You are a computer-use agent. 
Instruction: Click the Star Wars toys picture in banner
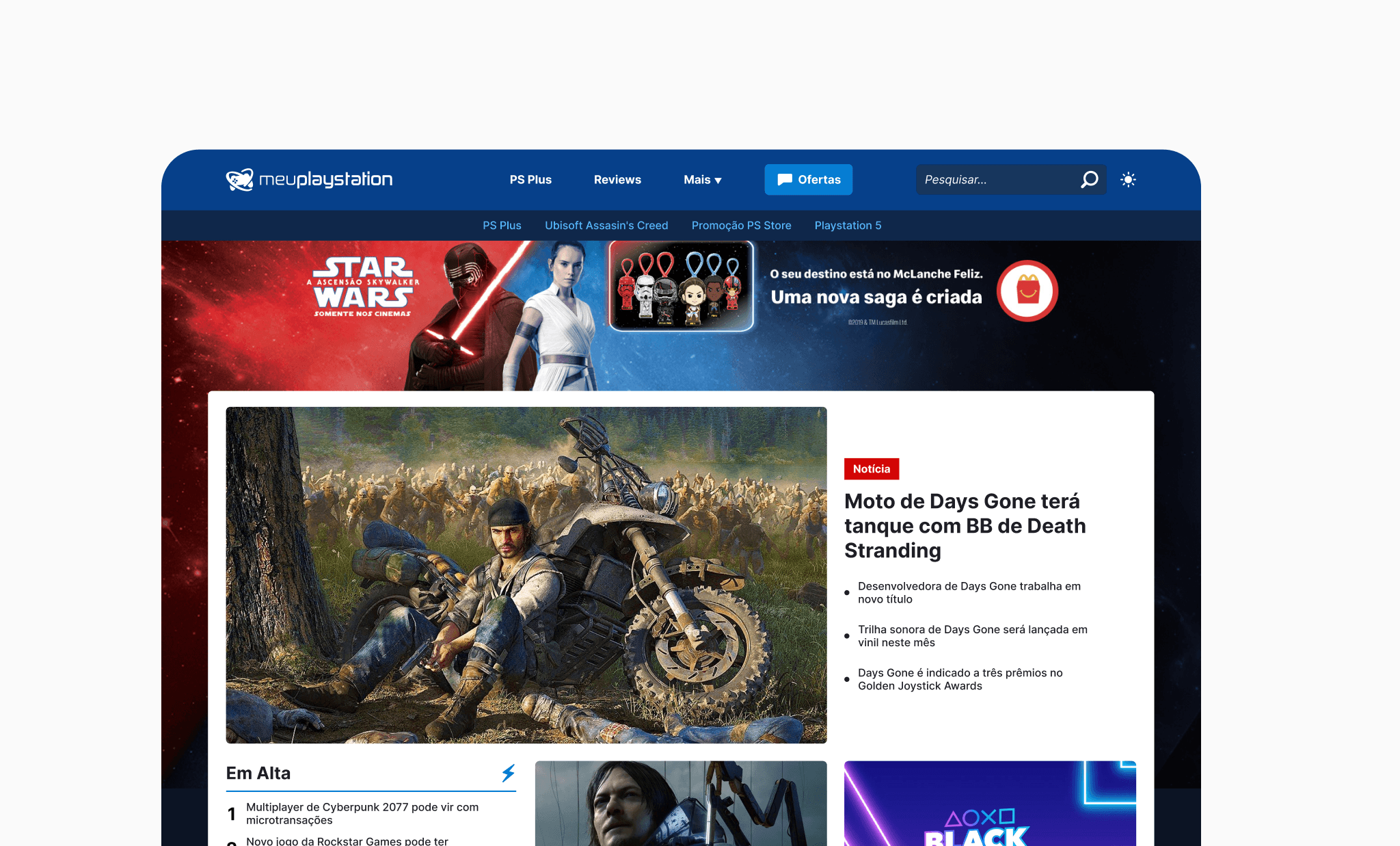click(681, 286)
